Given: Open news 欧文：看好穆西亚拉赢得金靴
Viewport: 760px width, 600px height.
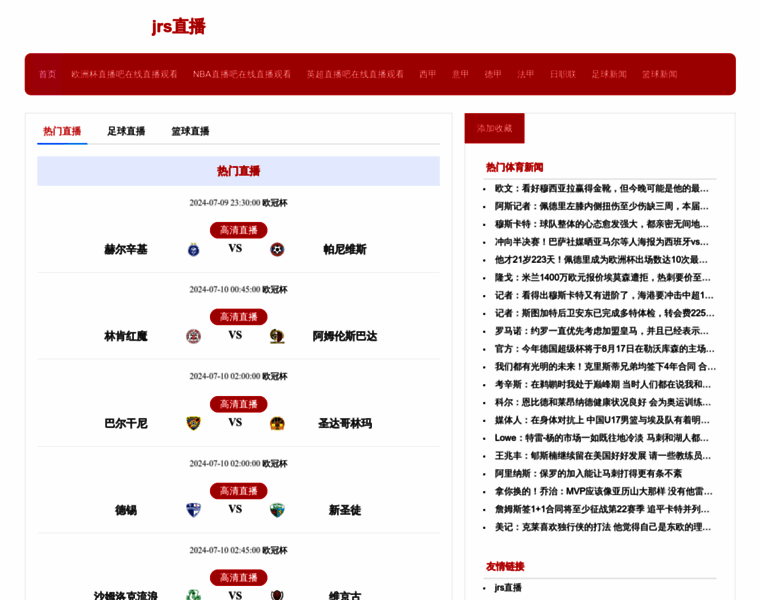Looking at the screenshot, I should (602, 189).
